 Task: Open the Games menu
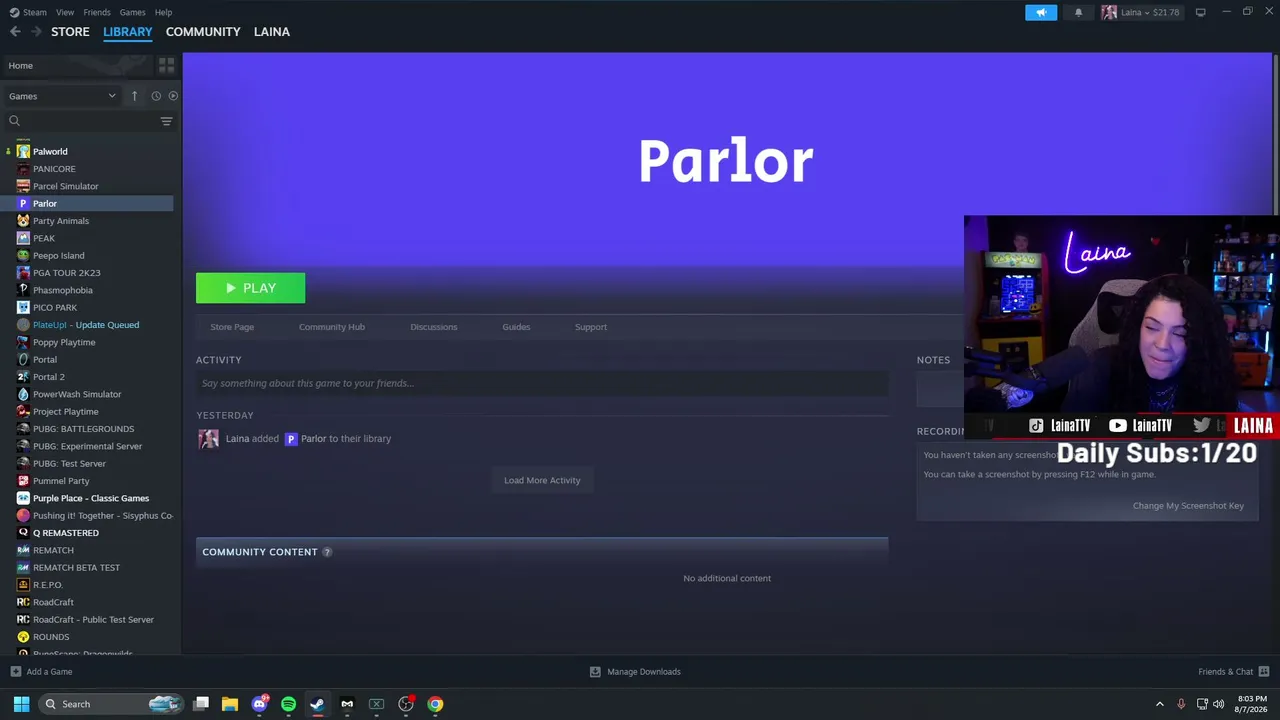point(132,12)
